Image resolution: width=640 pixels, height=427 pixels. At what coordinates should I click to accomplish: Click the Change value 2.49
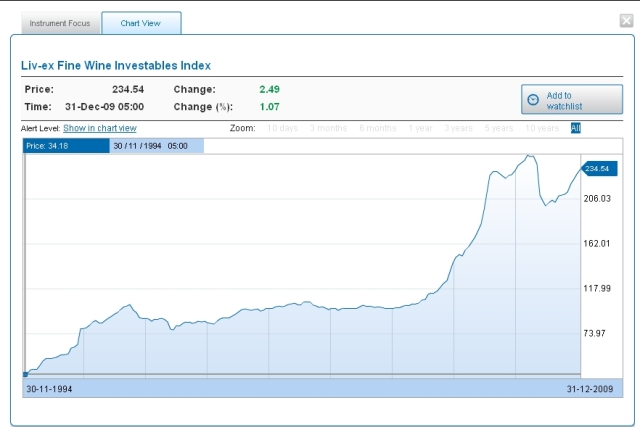[269, 89]
